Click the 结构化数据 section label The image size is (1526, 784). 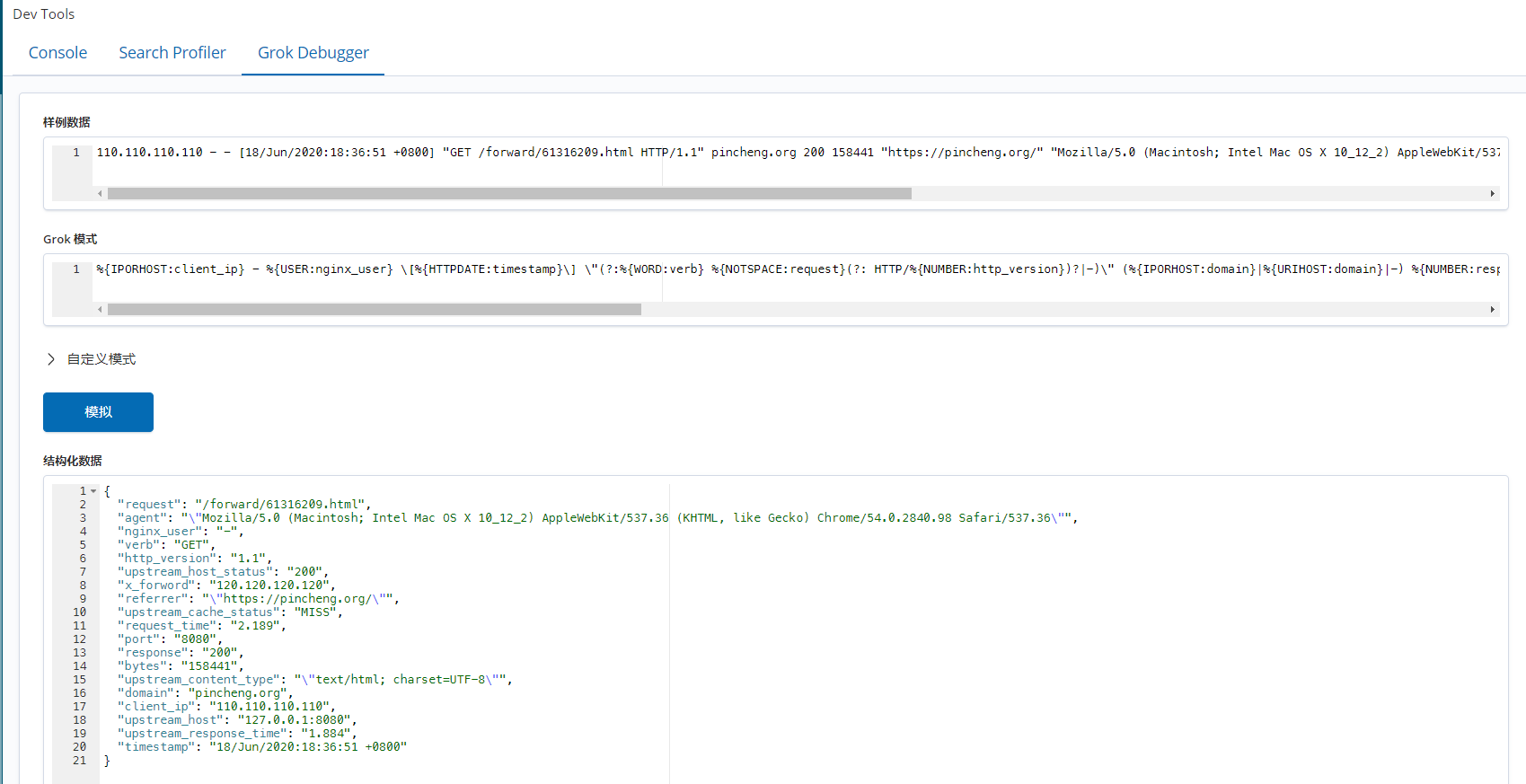tap(73, 461)
